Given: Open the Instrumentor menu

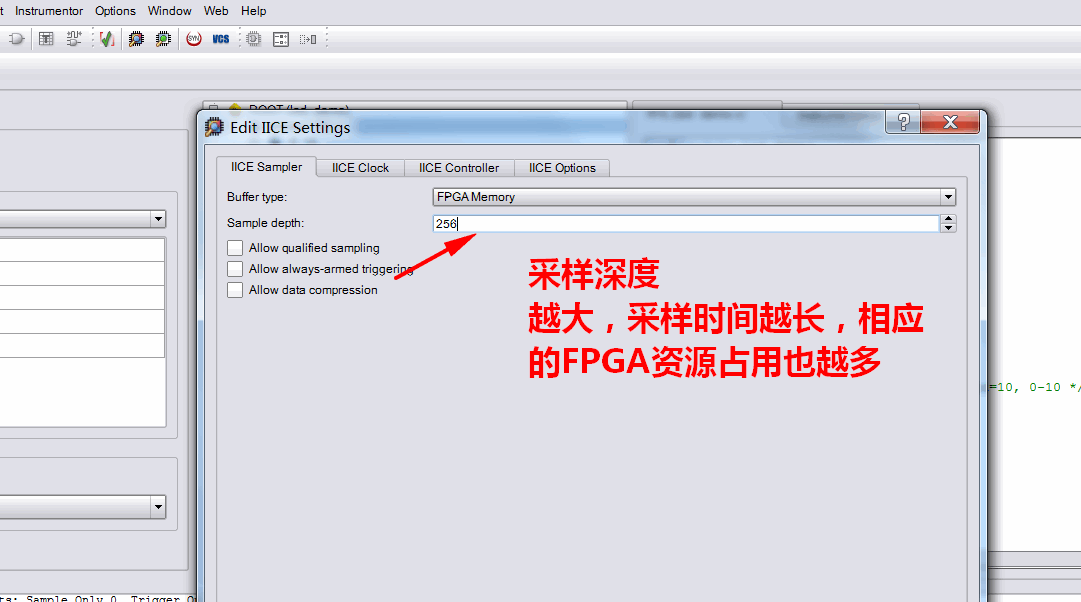Looking at the screenshot, I should (49, 11).
